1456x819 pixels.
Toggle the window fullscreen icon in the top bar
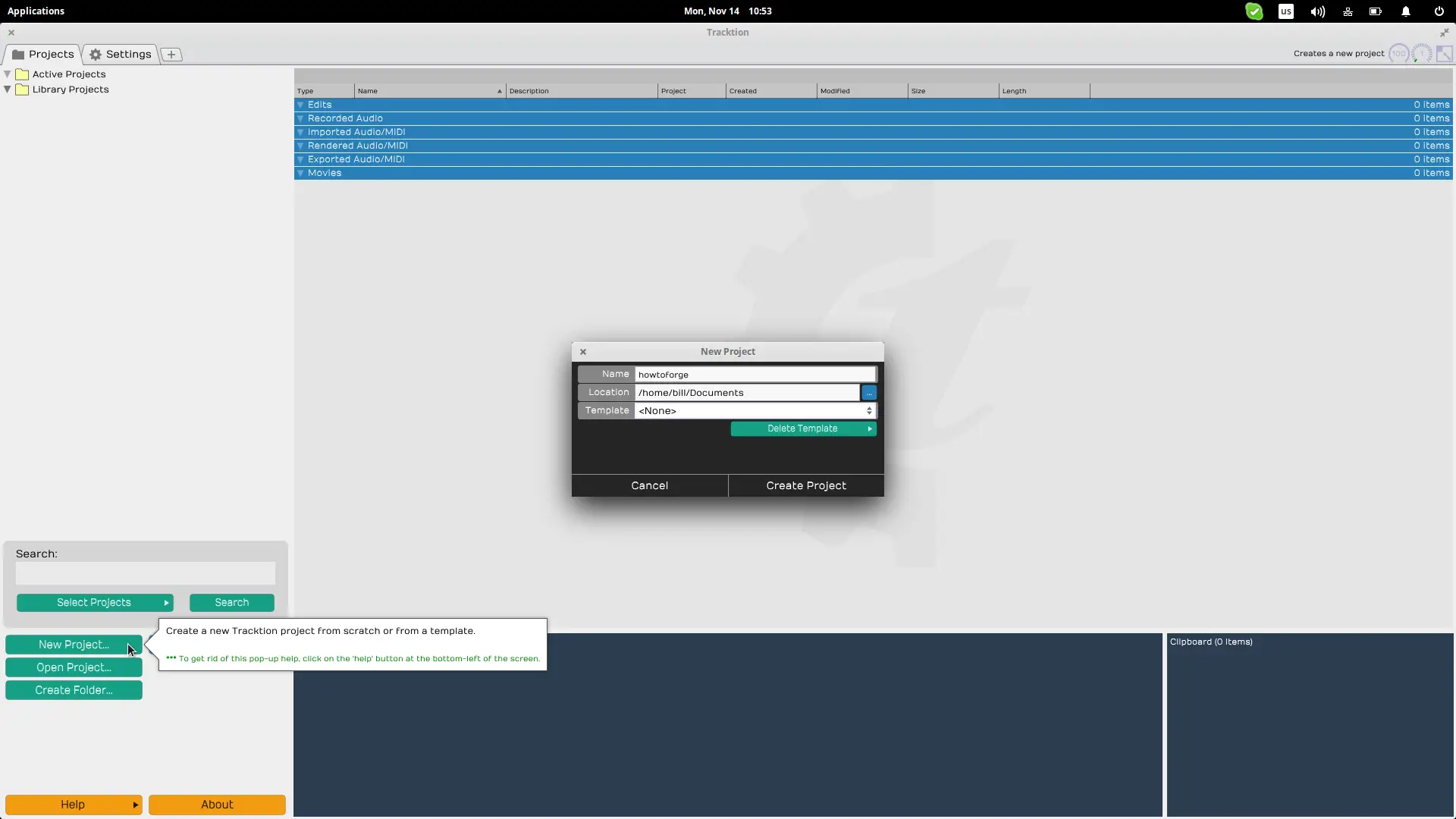(1444, 54)
